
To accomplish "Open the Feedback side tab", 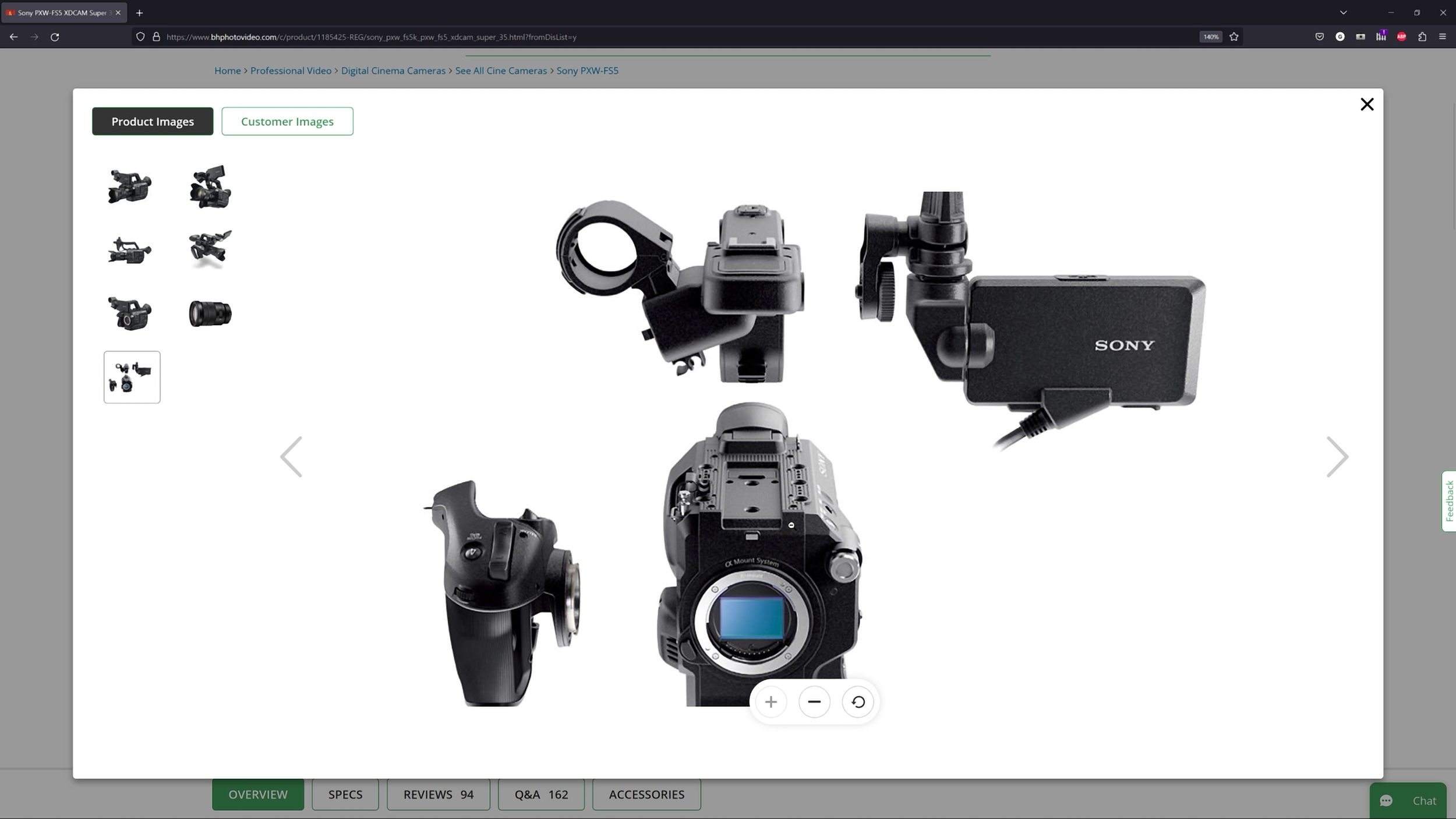I will [x=1449, y=501].
